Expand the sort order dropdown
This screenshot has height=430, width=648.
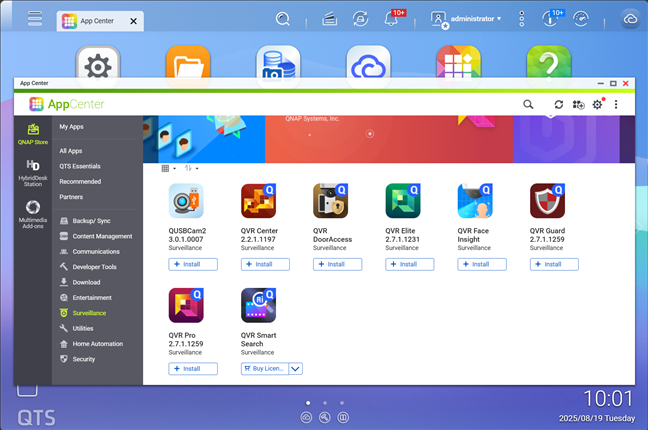(191, 169)
